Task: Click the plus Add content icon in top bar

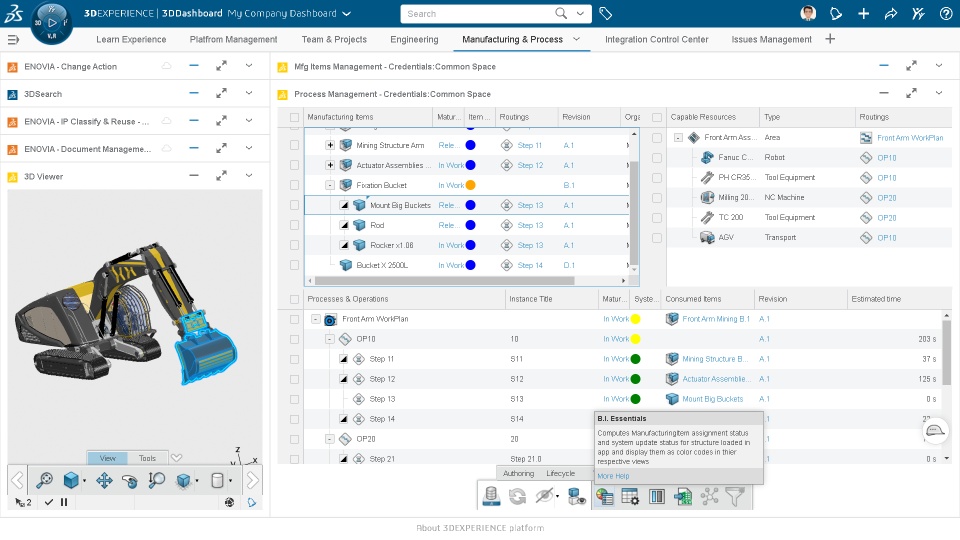Action: coord(863,13)
